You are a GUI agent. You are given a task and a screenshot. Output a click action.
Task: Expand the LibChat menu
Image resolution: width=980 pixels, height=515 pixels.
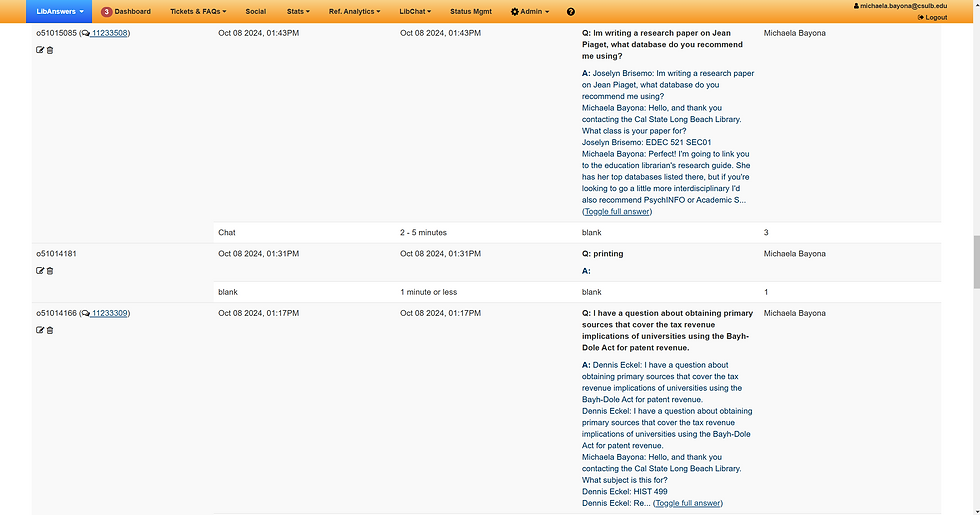415,11
